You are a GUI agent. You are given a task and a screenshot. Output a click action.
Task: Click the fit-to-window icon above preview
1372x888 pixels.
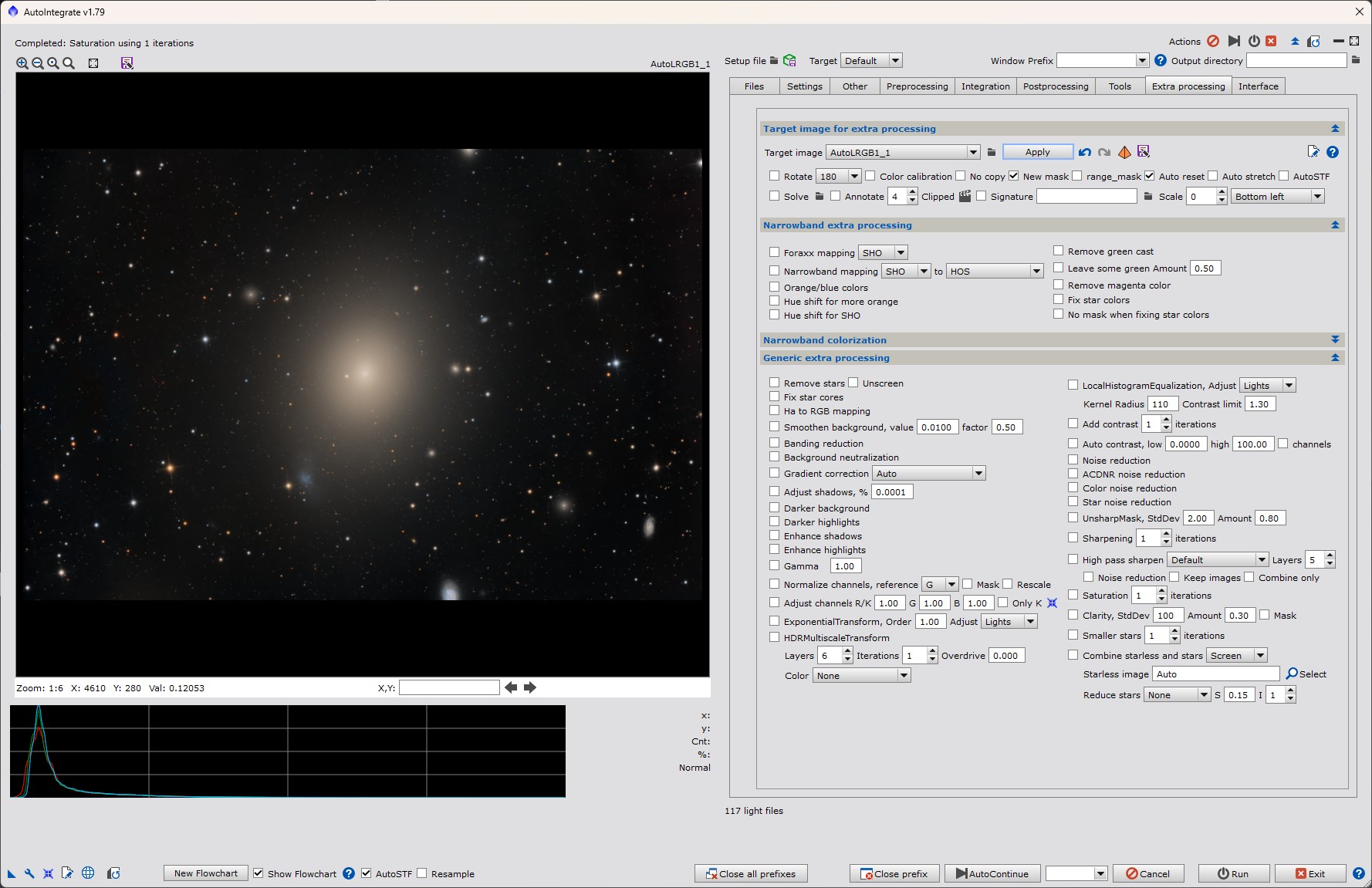(93, 63)
